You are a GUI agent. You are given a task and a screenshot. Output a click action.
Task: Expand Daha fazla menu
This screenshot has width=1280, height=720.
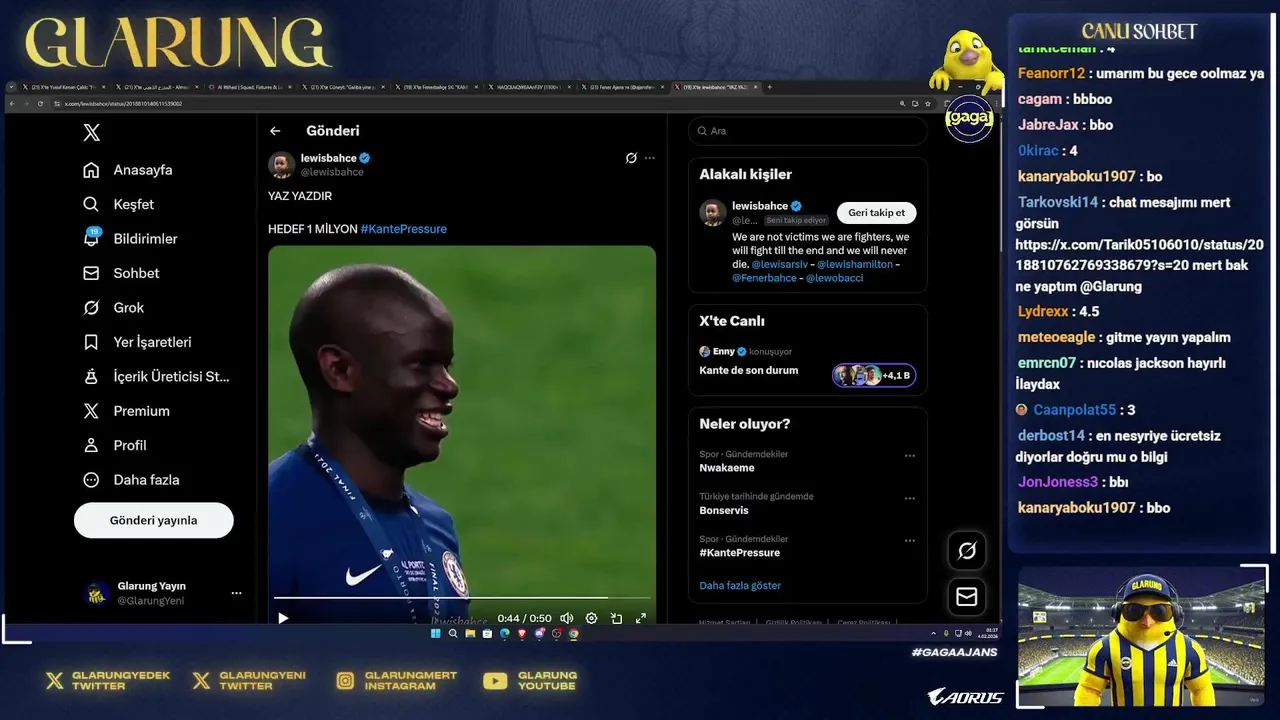click(x=131, y=480)
